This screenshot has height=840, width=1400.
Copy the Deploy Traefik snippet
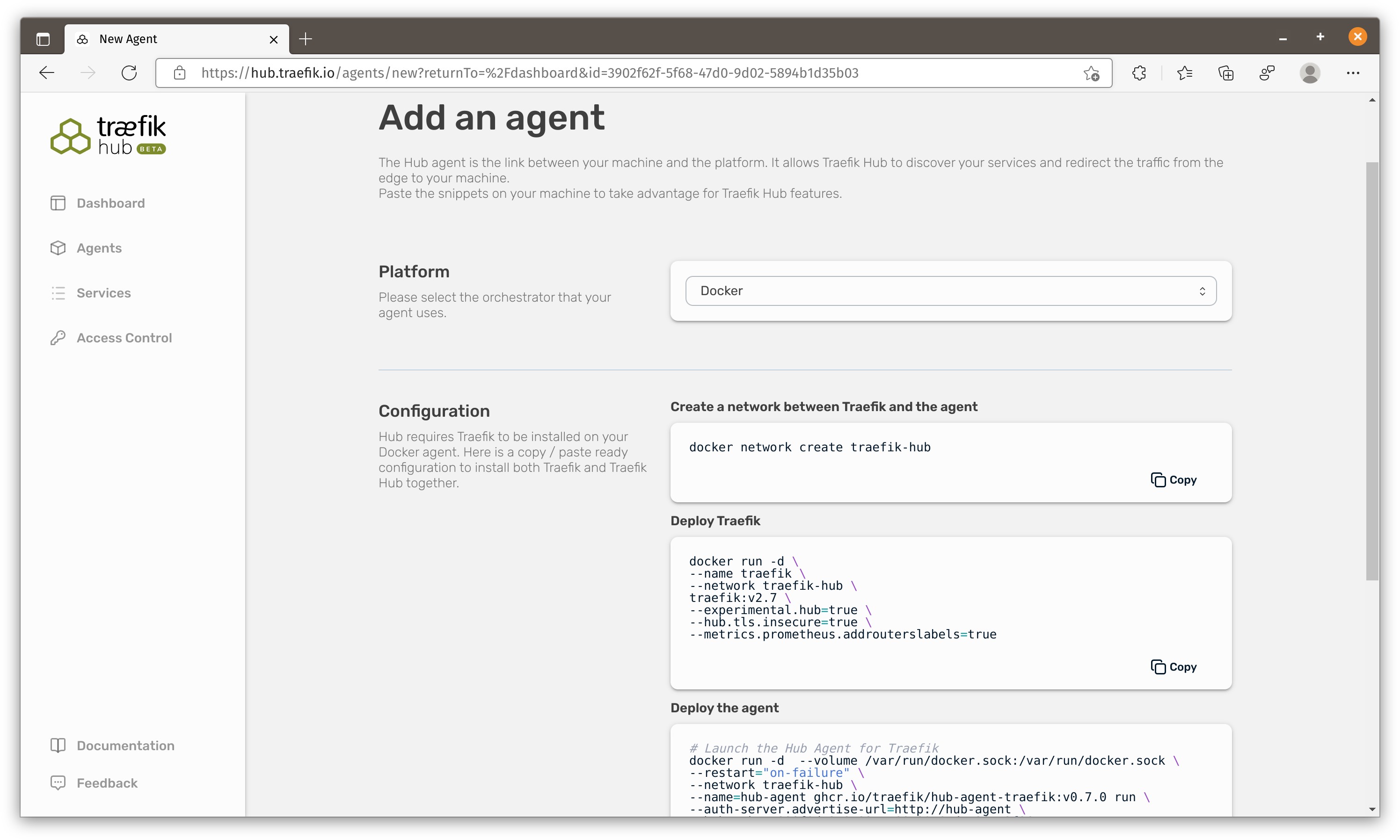1174,667
